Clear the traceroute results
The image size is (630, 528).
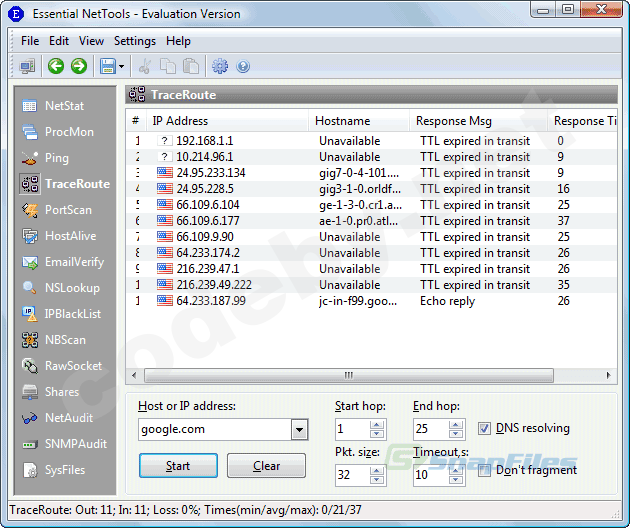(x=266, y=466)
